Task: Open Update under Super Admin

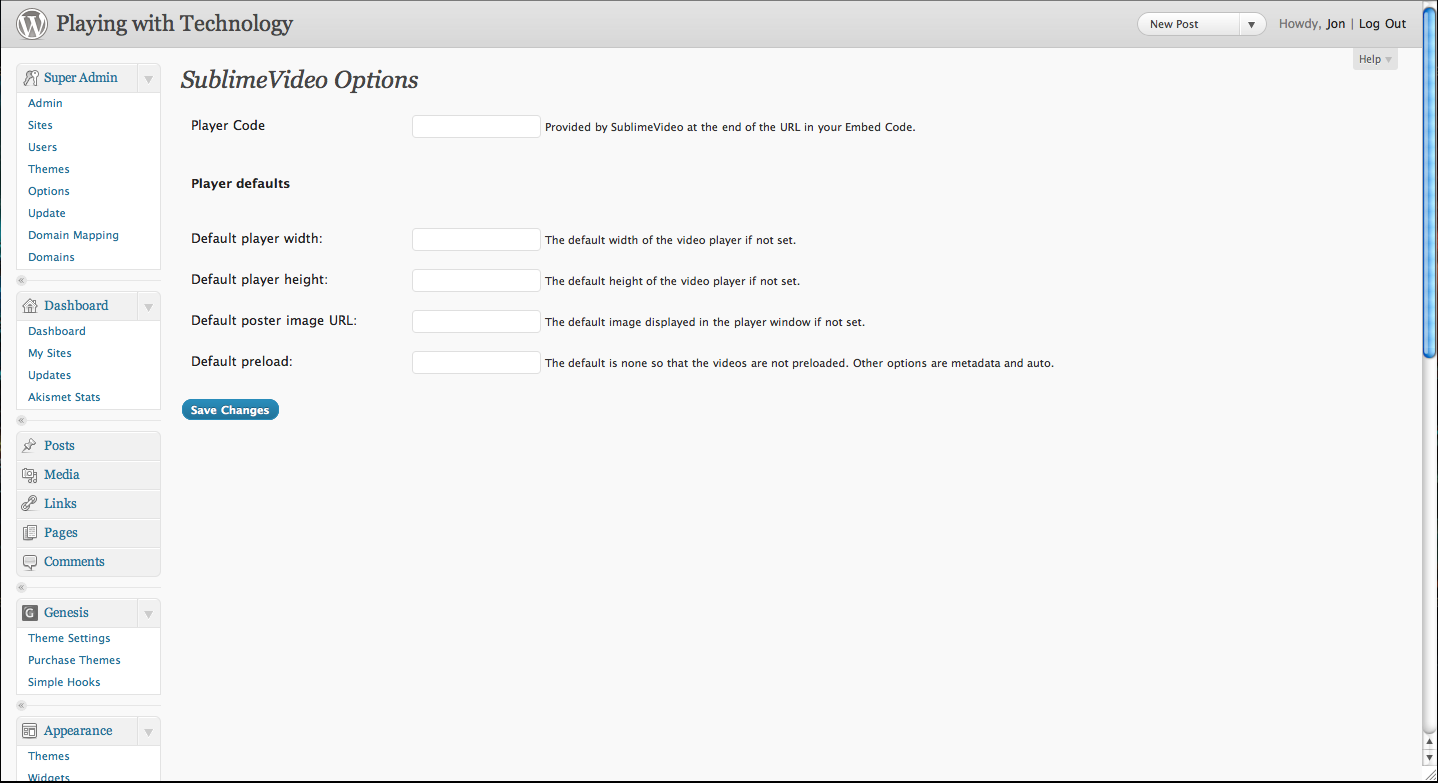Action: (47, 213)
